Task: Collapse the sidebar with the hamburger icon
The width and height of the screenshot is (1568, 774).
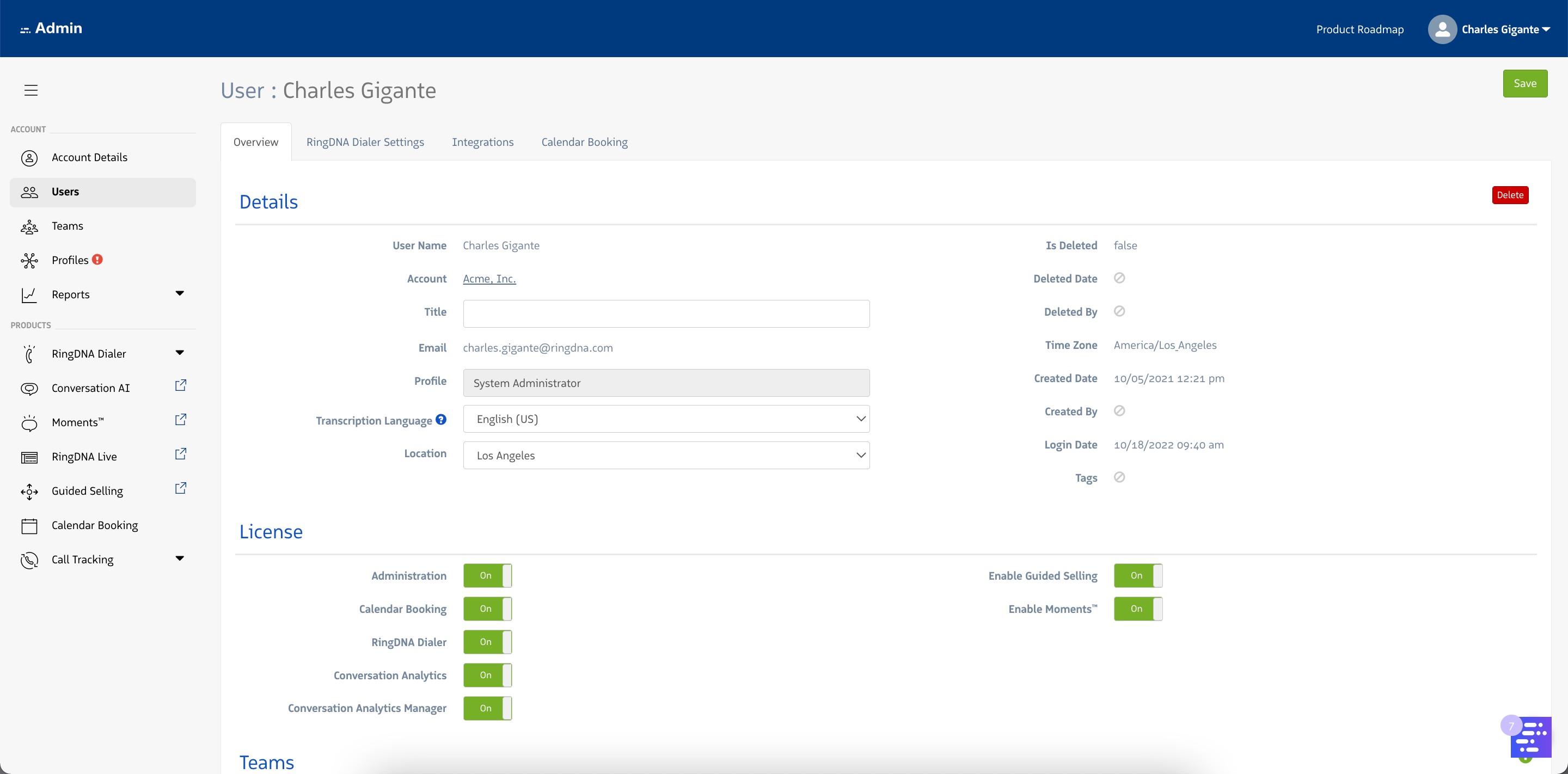Action: (30, 90)
